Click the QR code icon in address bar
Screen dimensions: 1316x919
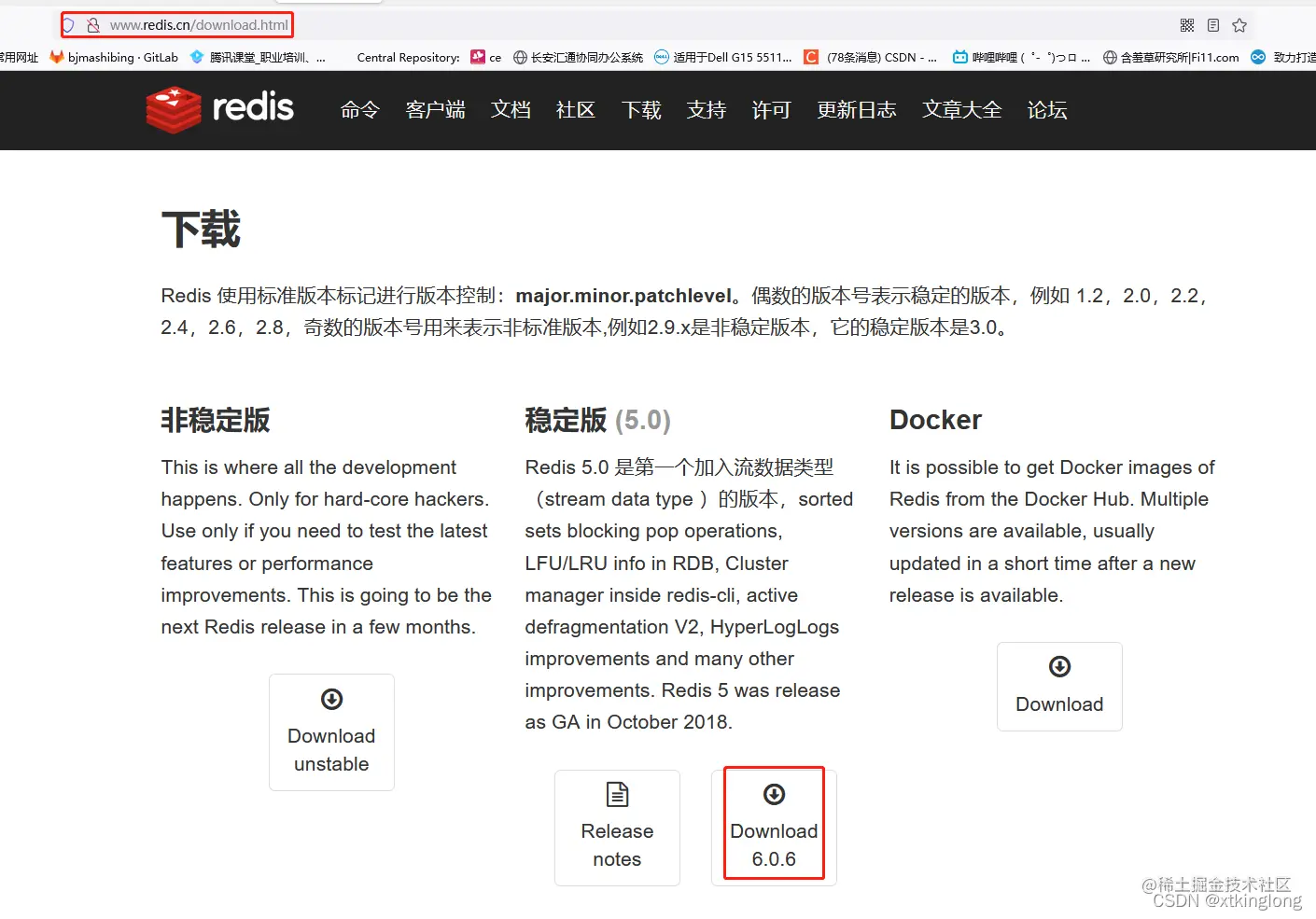click(1187, 25)
